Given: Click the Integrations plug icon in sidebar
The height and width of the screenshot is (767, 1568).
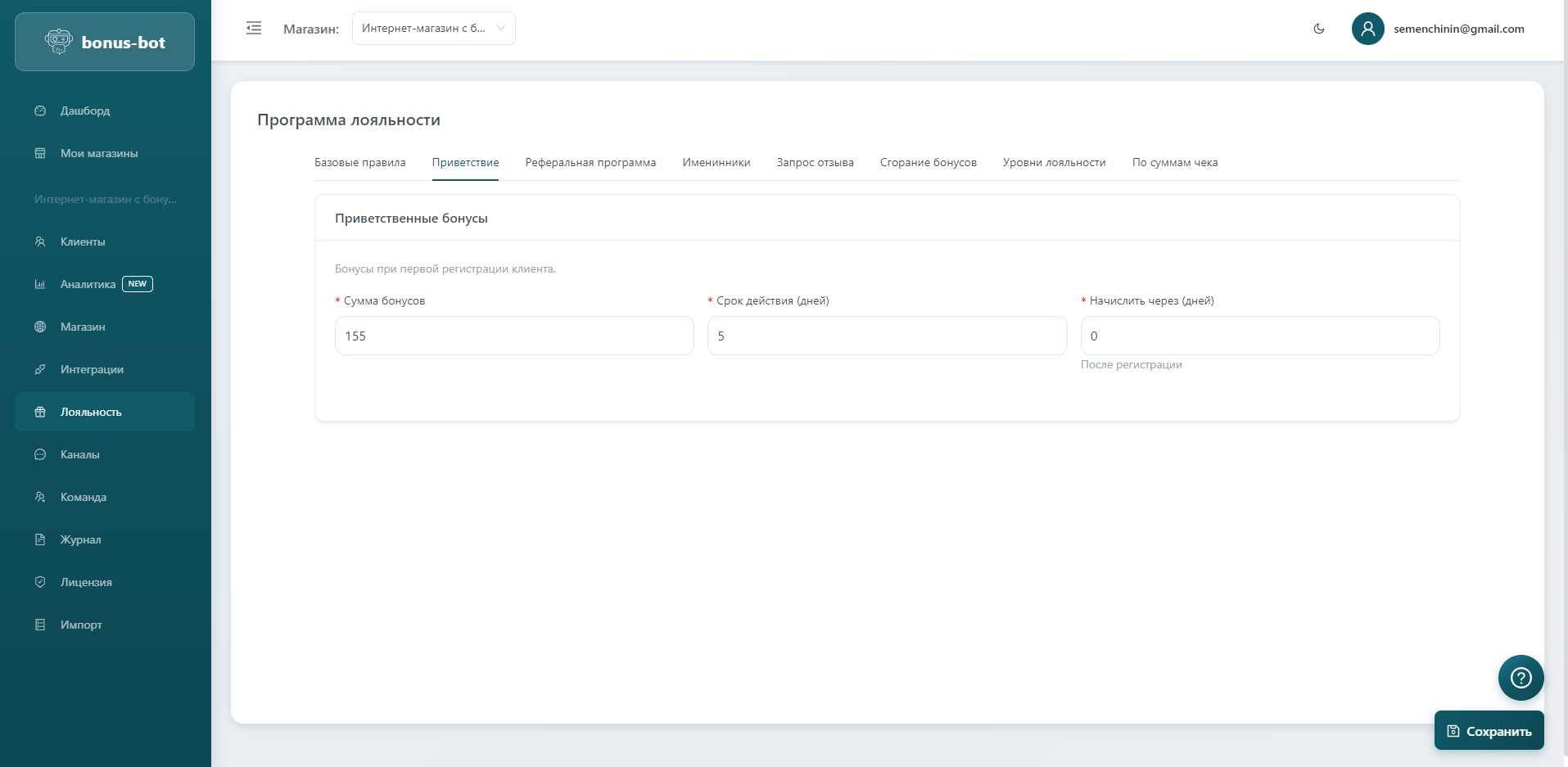Looking at the screenshot, I should tap(40, 369).
